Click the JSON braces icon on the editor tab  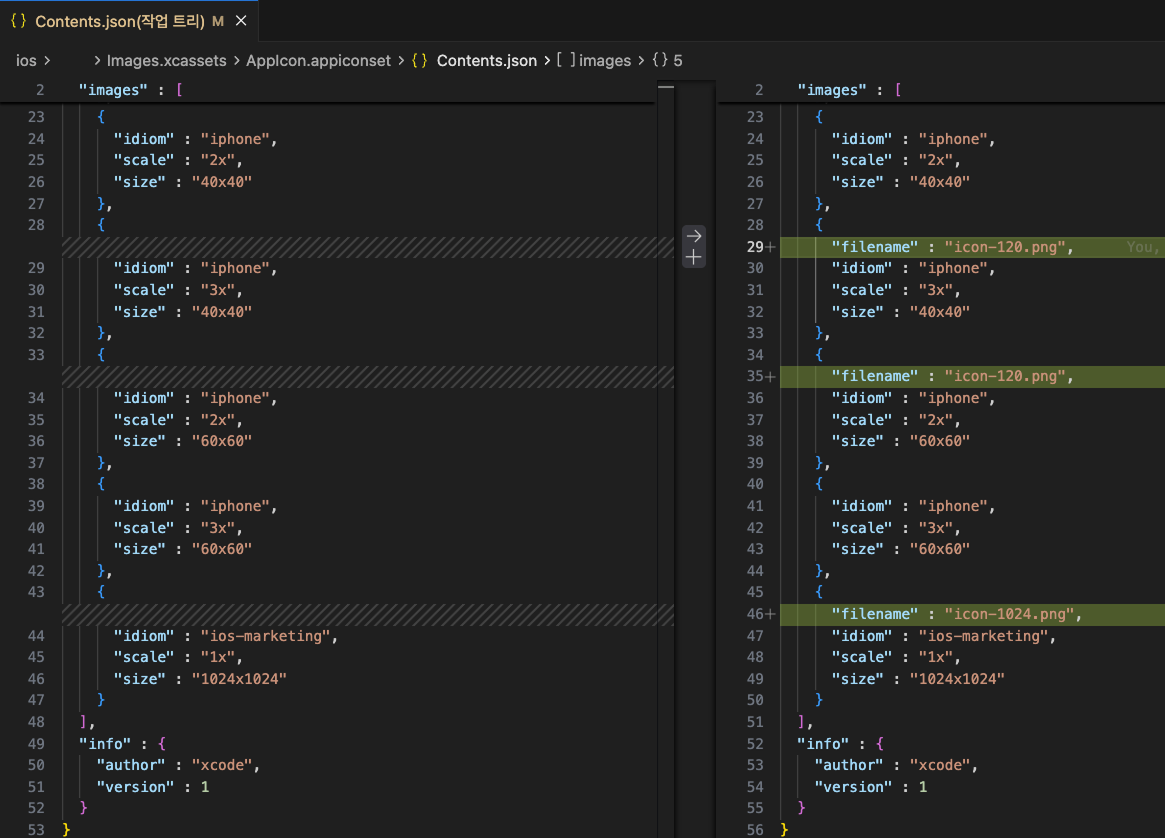pos(18,21)
